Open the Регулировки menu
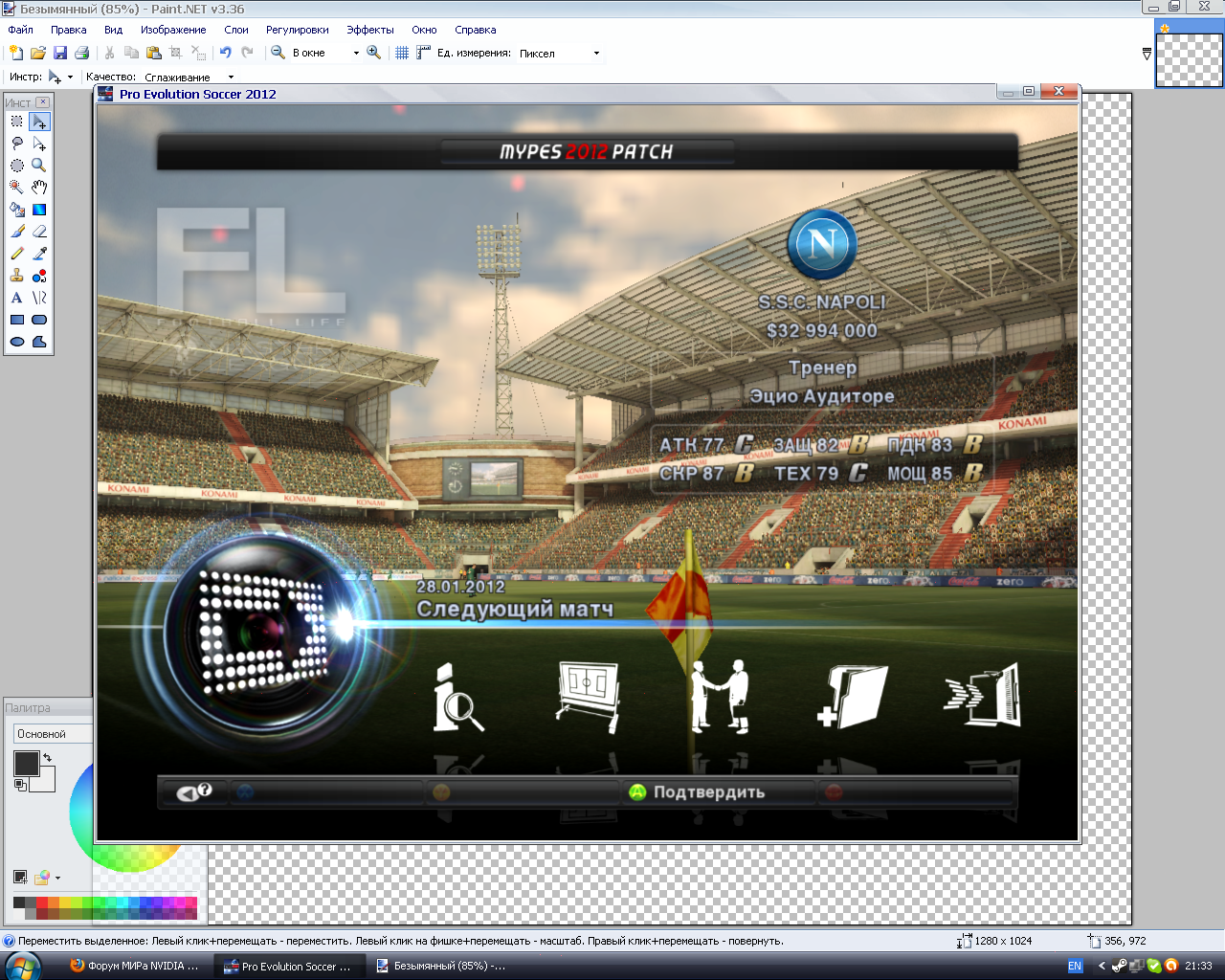The height and width of the screenshot is (980, 1225). tap(298, 30)
